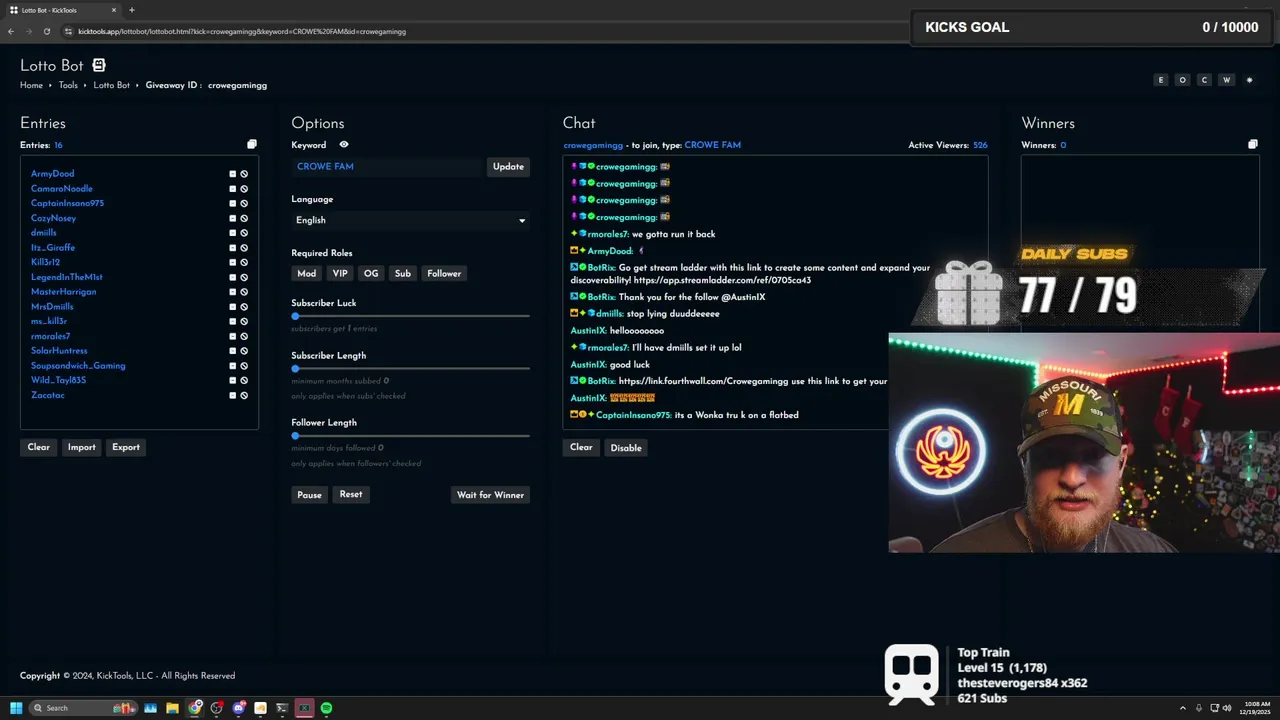Click the ban icon for CaptainInsano975 entry
Image resolution: width=1280 pixels, height=720 pixels.
click(244, 203)
